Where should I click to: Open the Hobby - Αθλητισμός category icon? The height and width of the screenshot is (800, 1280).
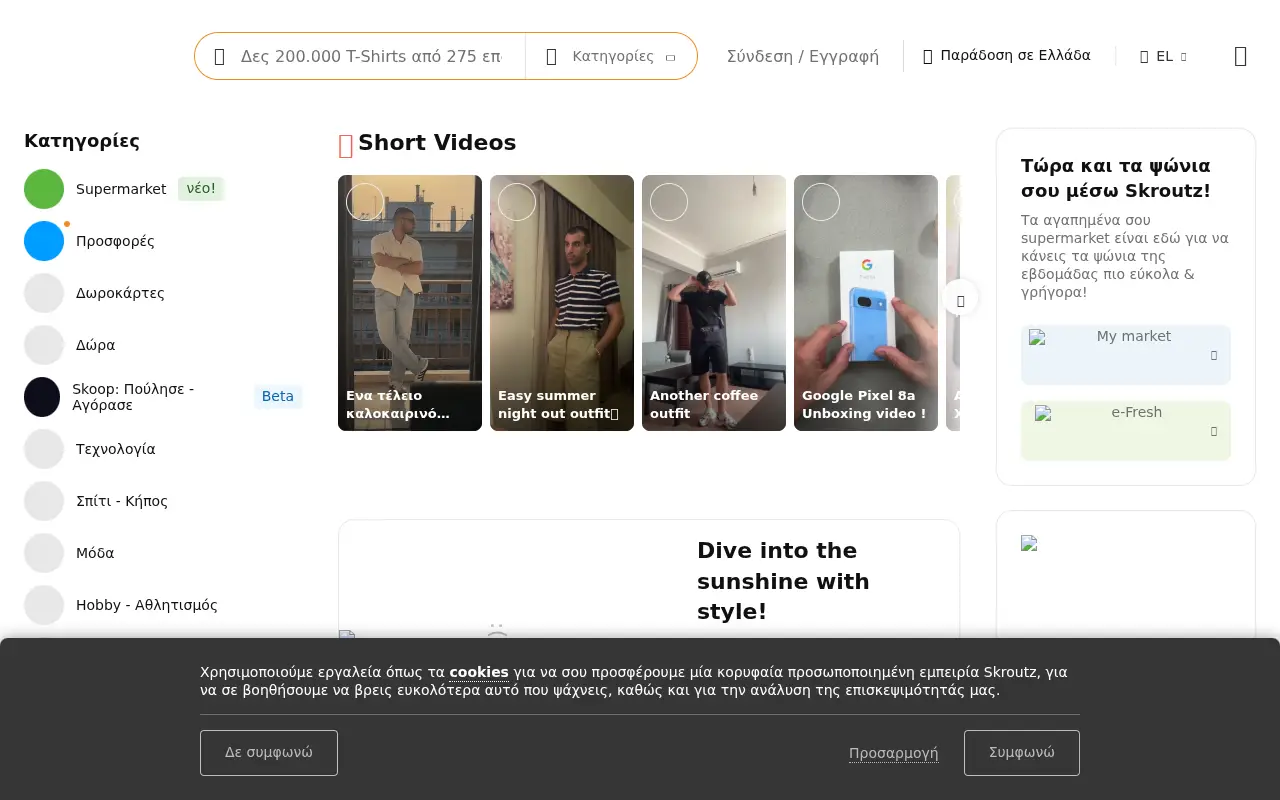point(44,605)
